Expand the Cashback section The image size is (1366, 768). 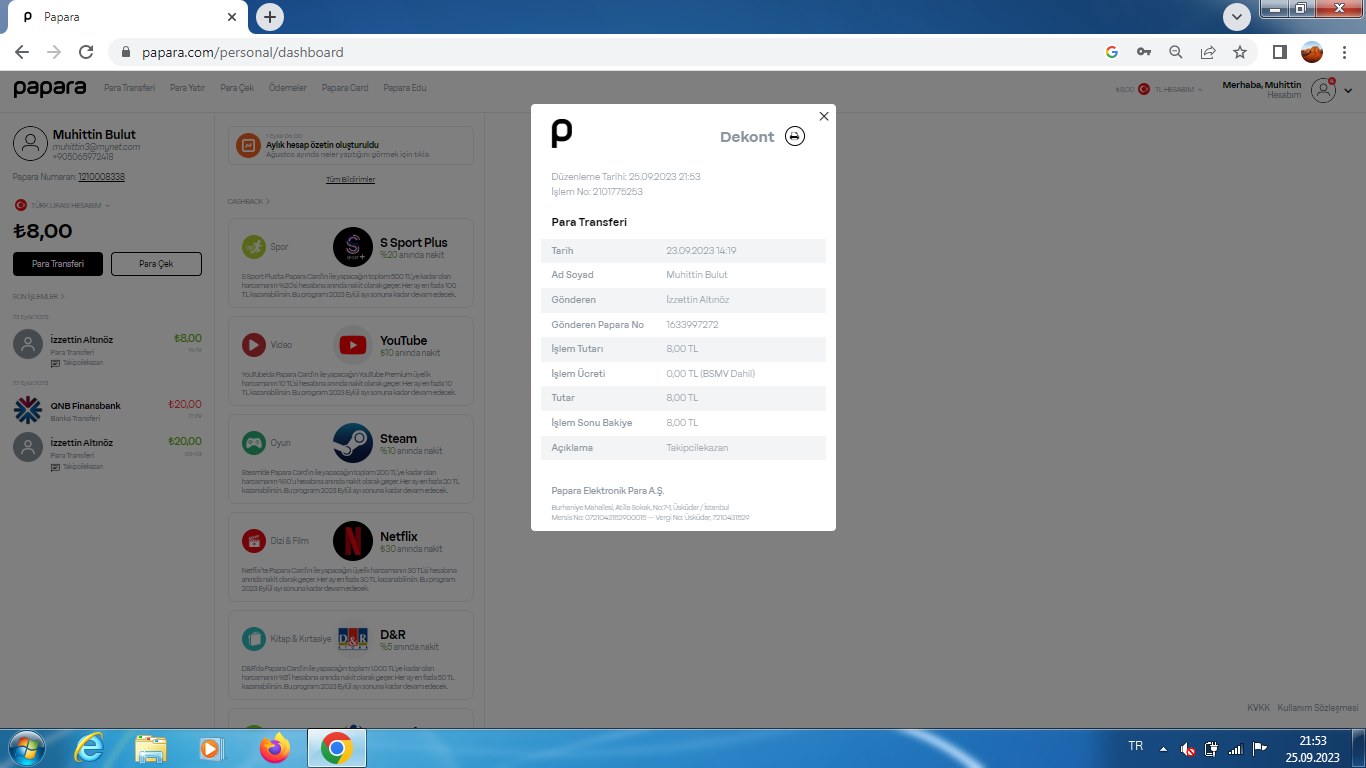(248, 201)
